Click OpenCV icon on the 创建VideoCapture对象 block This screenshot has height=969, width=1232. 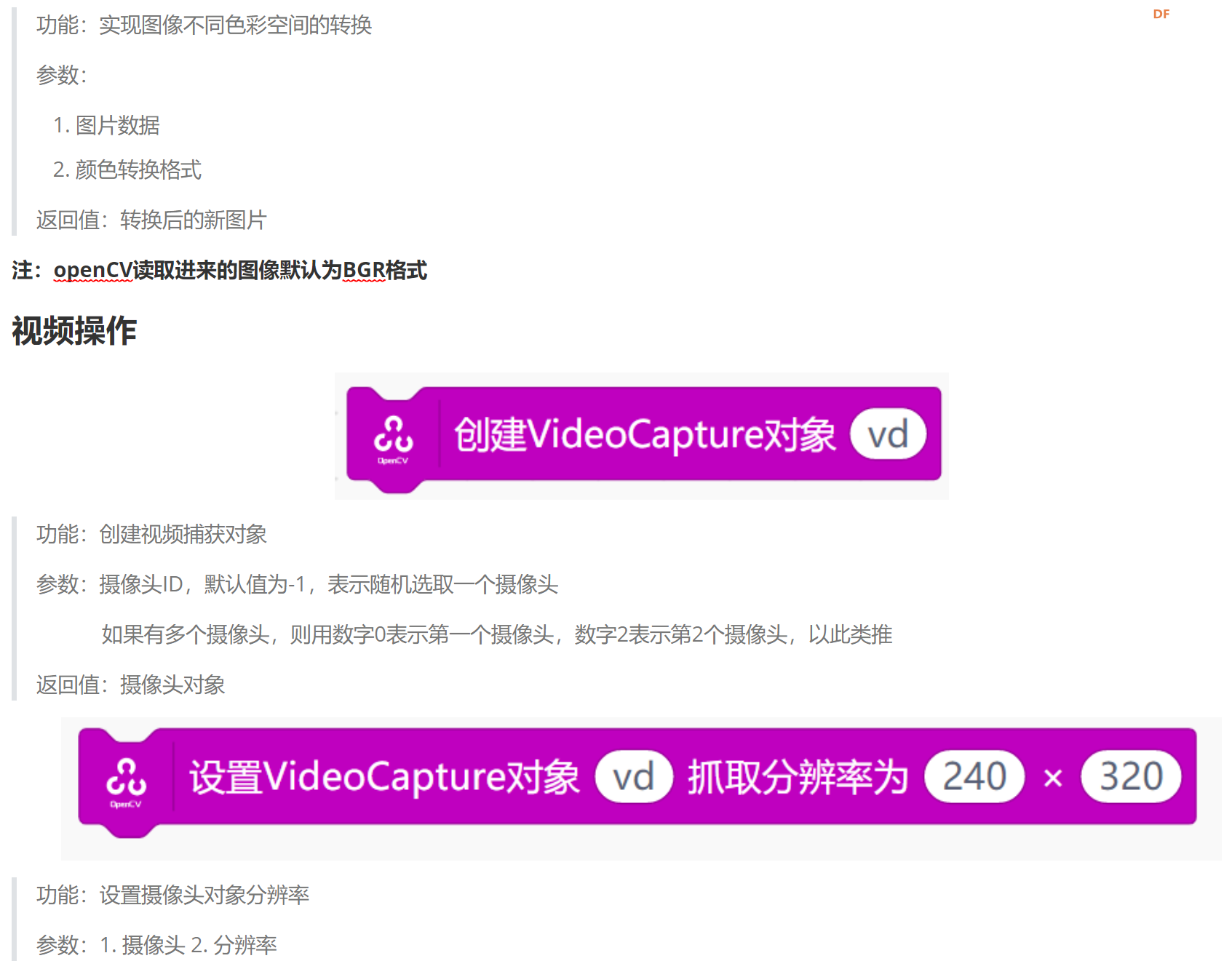pyautogui.click(x=393, y=439)
